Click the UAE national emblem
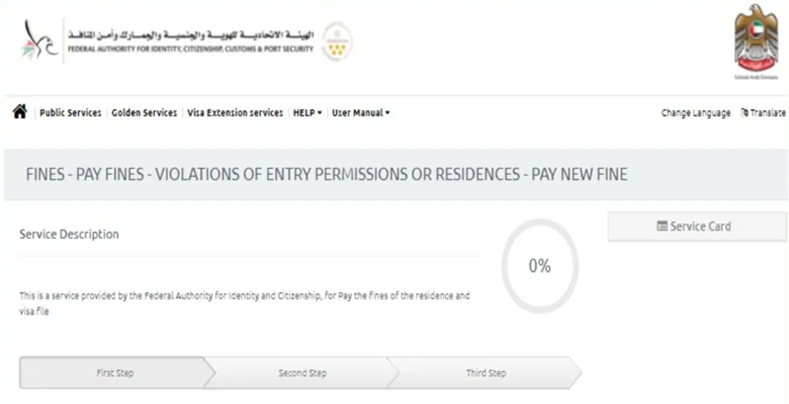 click(756, 41)
